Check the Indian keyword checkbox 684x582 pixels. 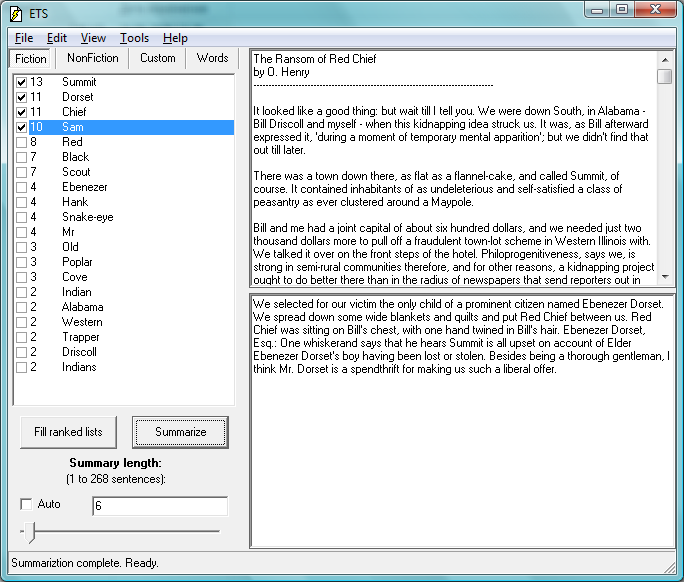pyautogui.click(x=21, y=292)
